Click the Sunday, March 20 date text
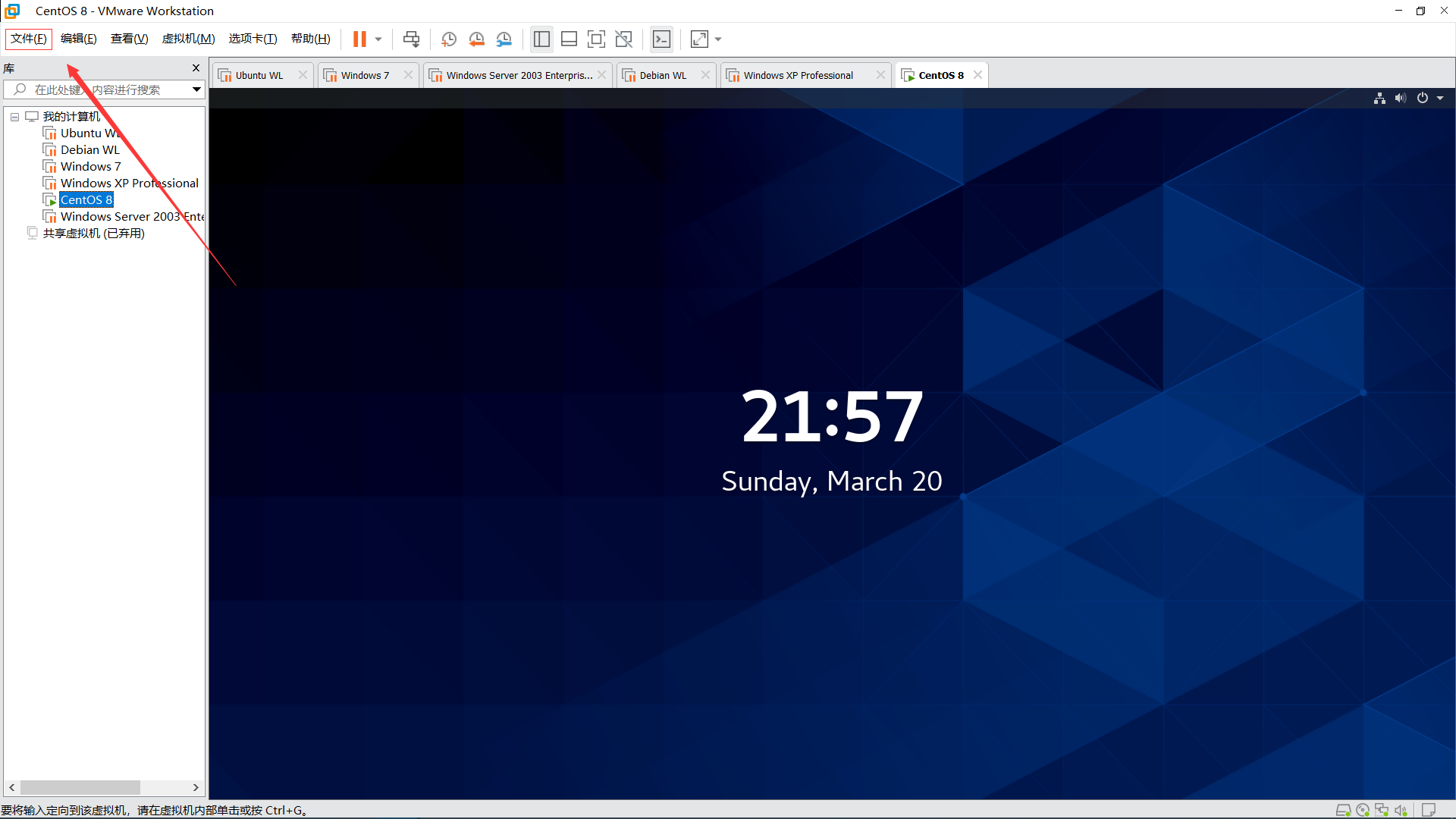The height and width of the screenshot is (819, 1456). (x=832, y=482)
